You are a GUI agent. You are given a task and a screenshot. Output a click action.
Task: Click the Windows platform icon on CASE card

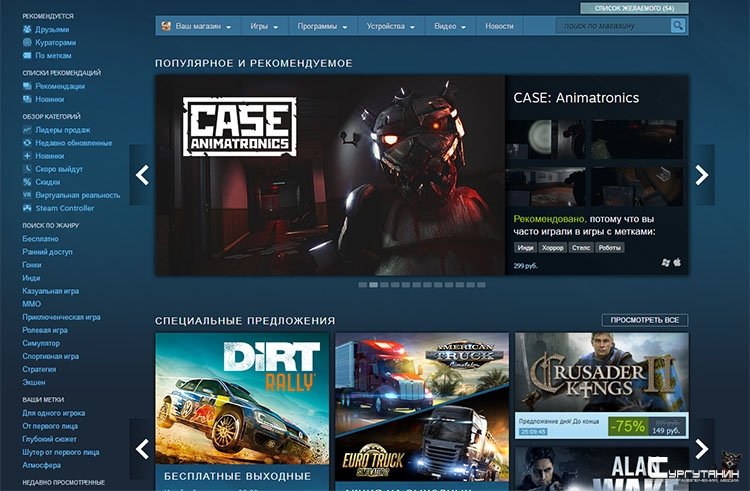pos(665,262)
